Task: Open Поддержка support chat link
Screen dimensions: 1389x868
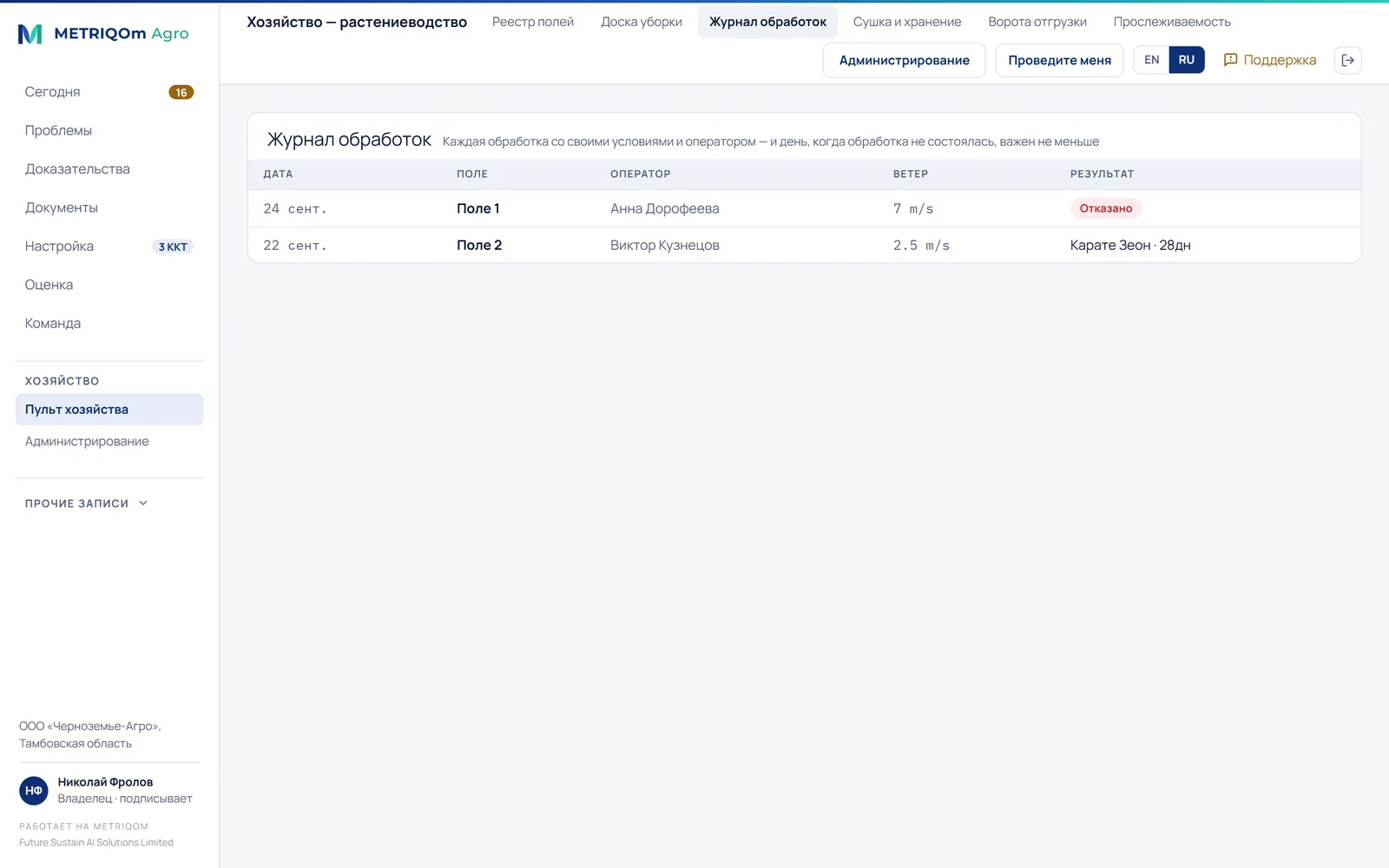Action: coord(1269,60)
